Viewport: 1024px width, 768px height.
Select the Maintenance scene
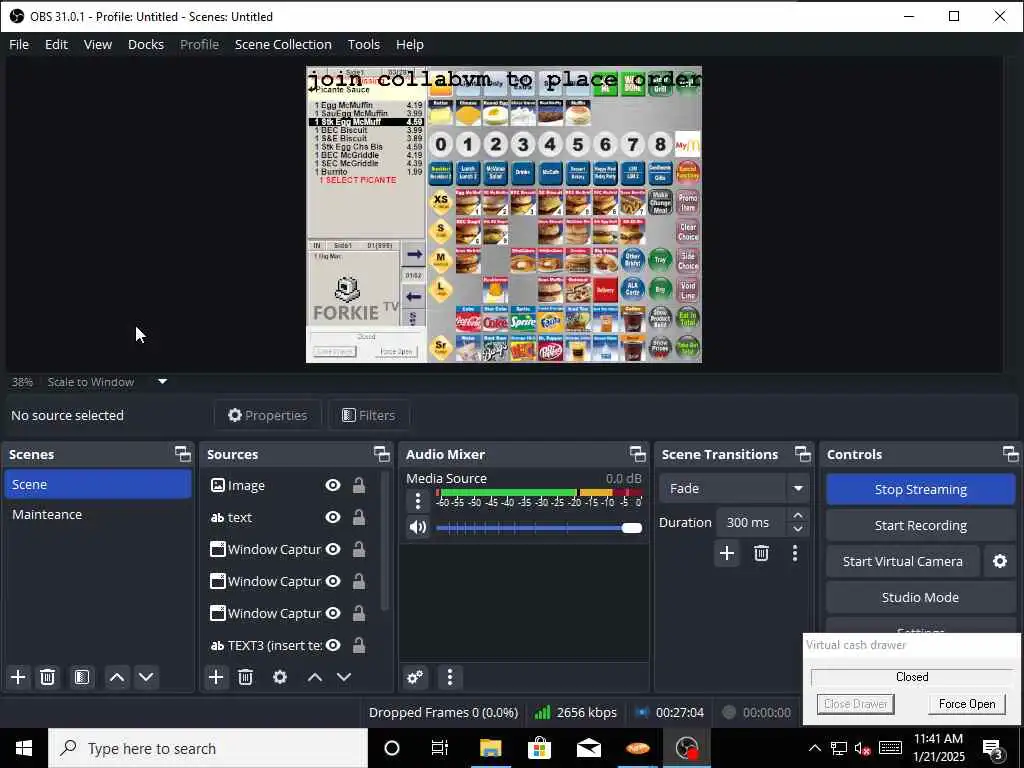(x=98, y=515)
